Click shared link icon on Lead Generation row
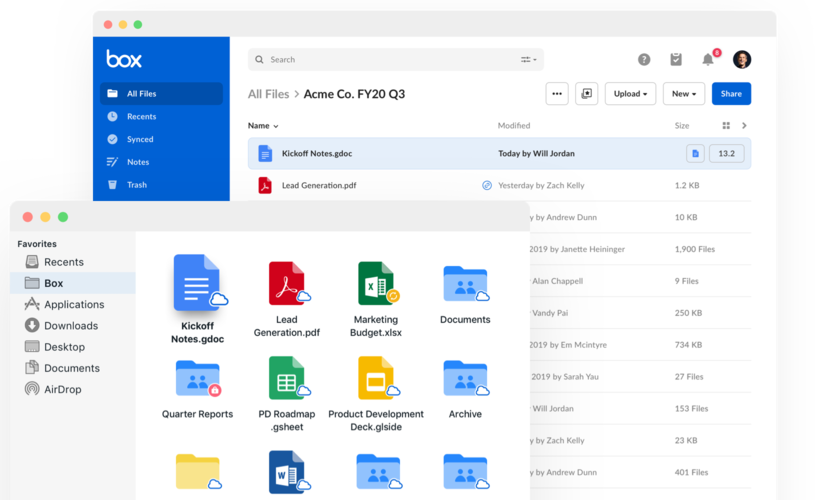Viewport: 823px width, 500px height. [x=487, y=185]
